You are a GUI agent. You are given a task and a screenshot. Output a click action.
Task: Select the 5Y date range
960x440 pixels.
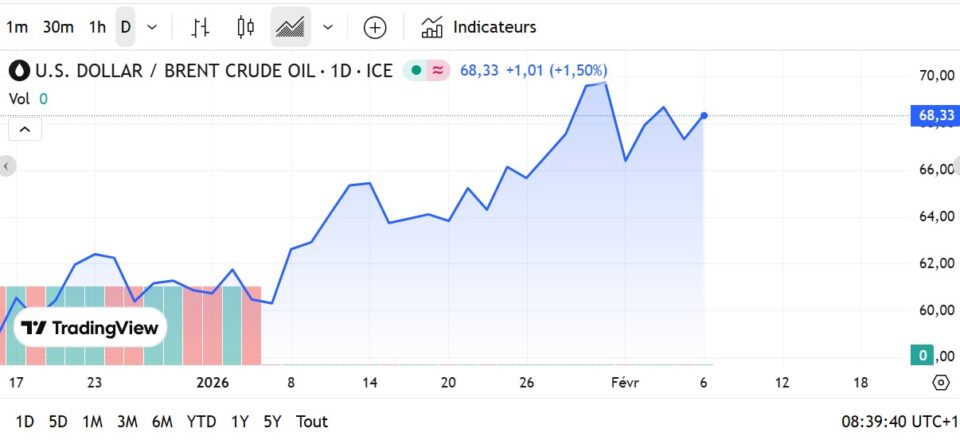[x=272, y=421]
